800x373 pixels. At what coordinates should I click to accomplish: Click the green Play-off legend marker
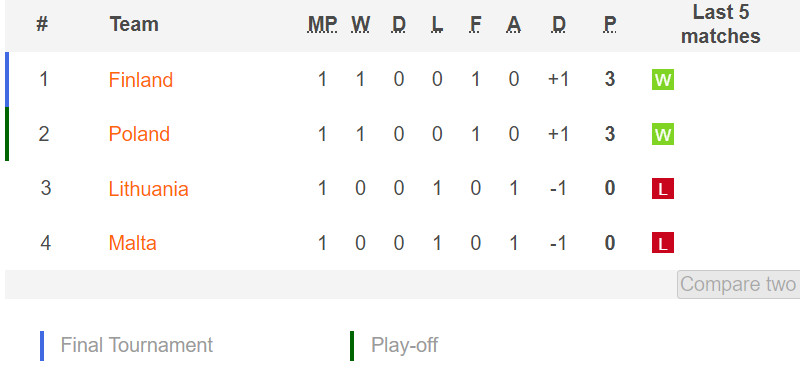[352, 346]
